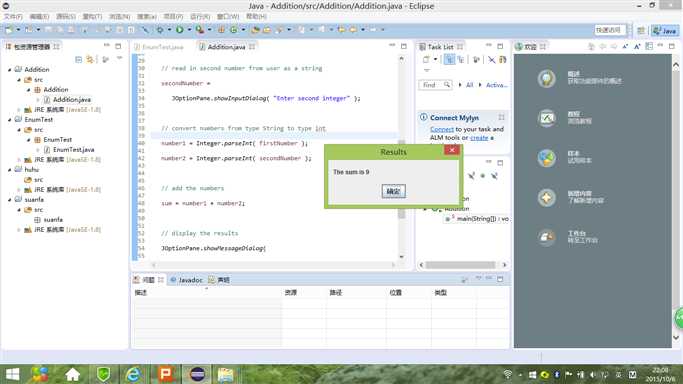Click the New file toolbar icon
The width and height of the screenshot is (683, 384).
9,30
